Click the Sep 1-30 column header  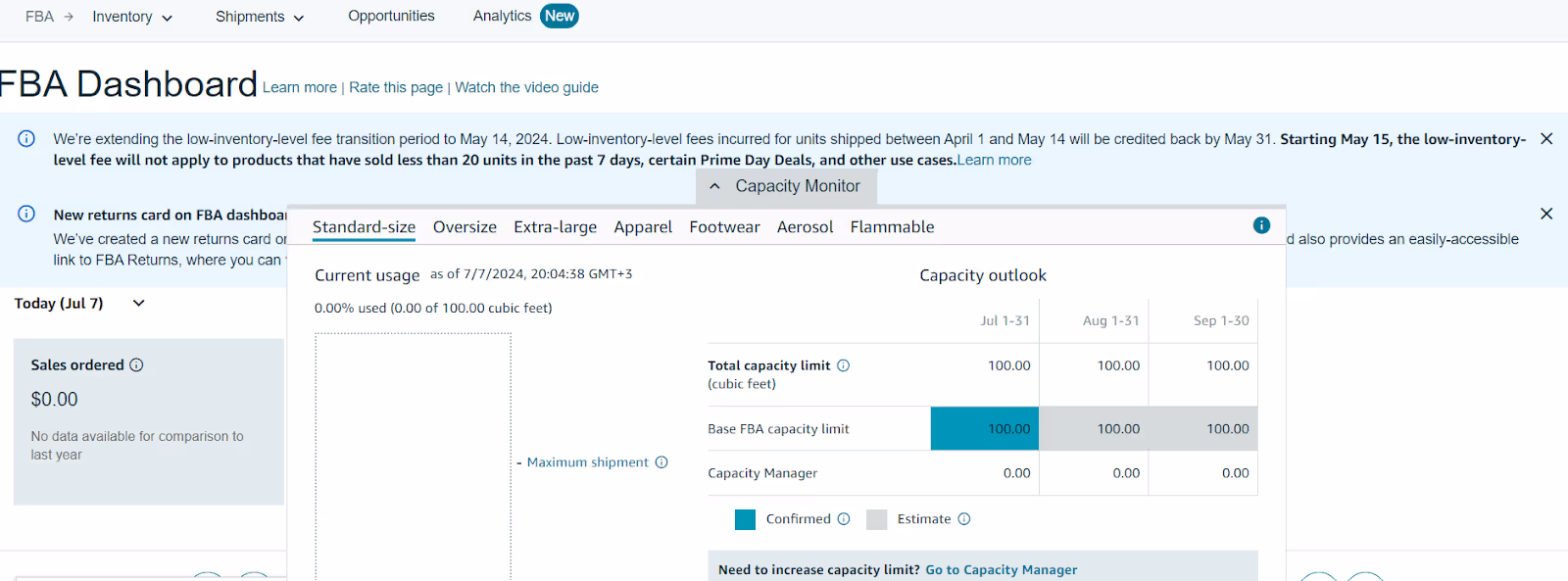[x=1221, y=320]
